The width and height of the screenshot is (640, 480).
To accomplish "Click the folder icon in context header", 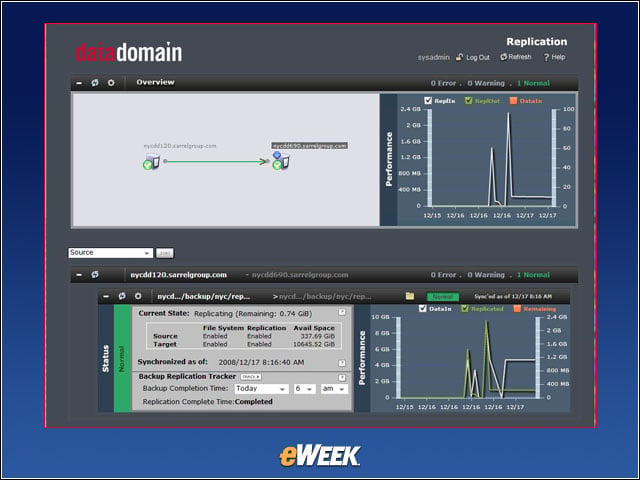I will pos(410,296).
